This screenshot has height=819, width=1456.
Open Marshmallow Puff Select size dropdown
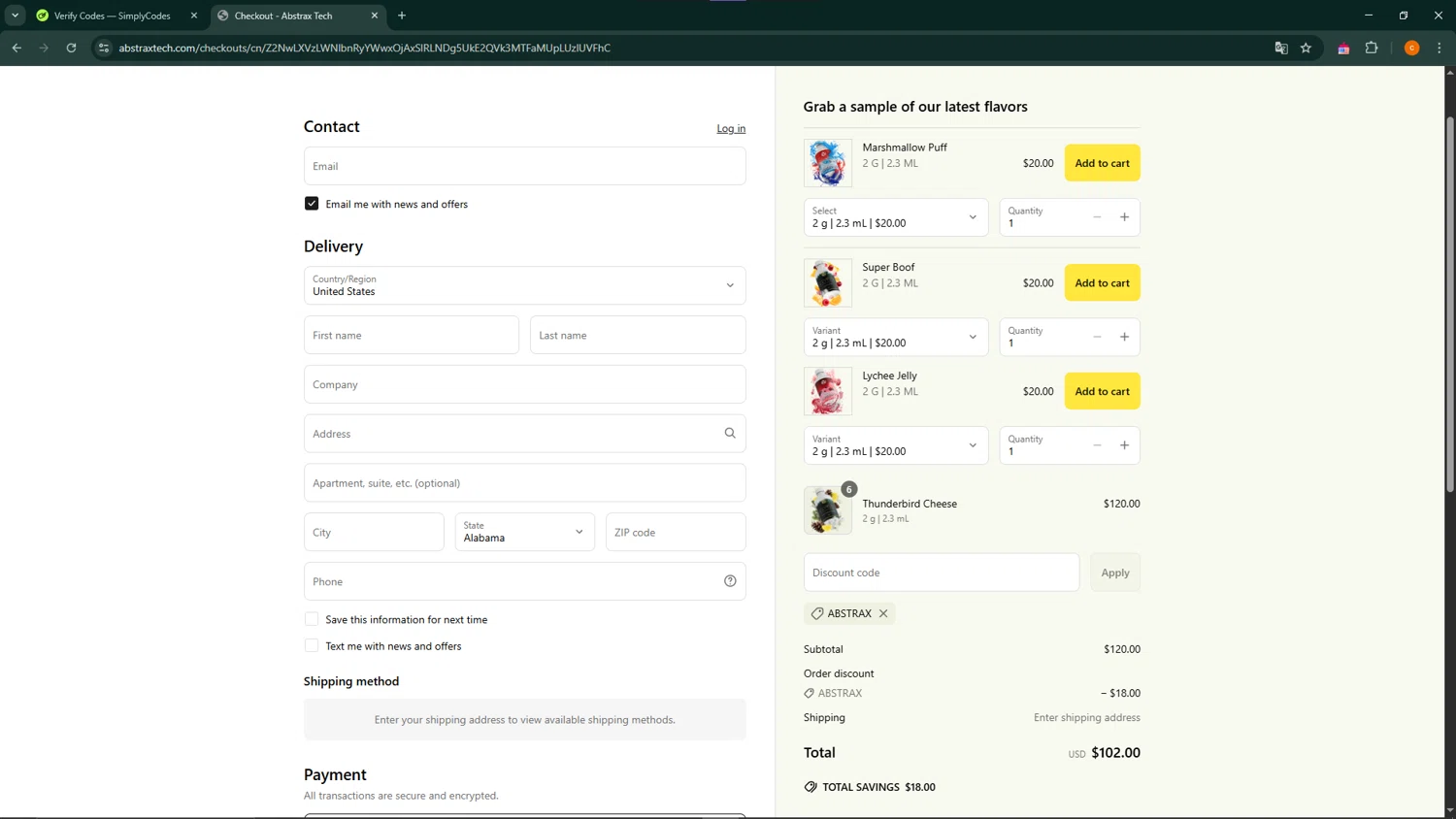click(896, 217)
